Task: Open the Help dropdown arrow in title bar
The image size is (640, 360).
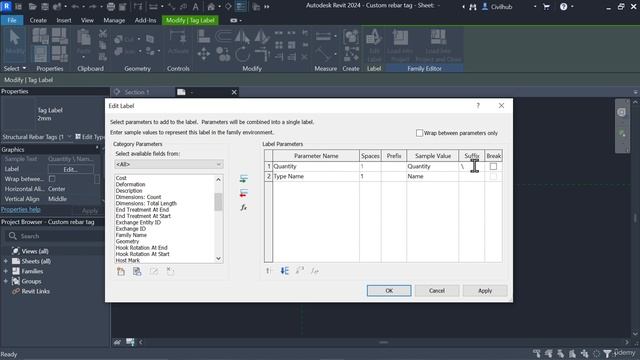Action: point(572,7)
